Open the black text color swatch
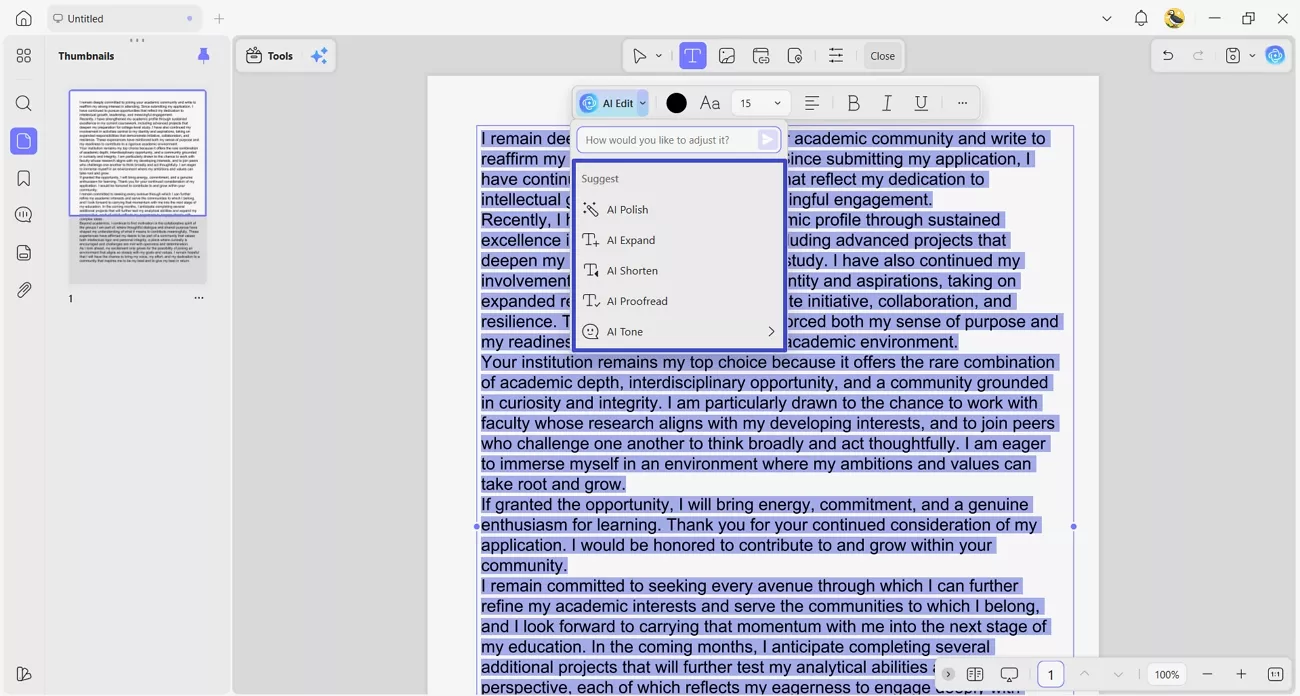This screenshot has width=1300, height=696. click(677, 103)
